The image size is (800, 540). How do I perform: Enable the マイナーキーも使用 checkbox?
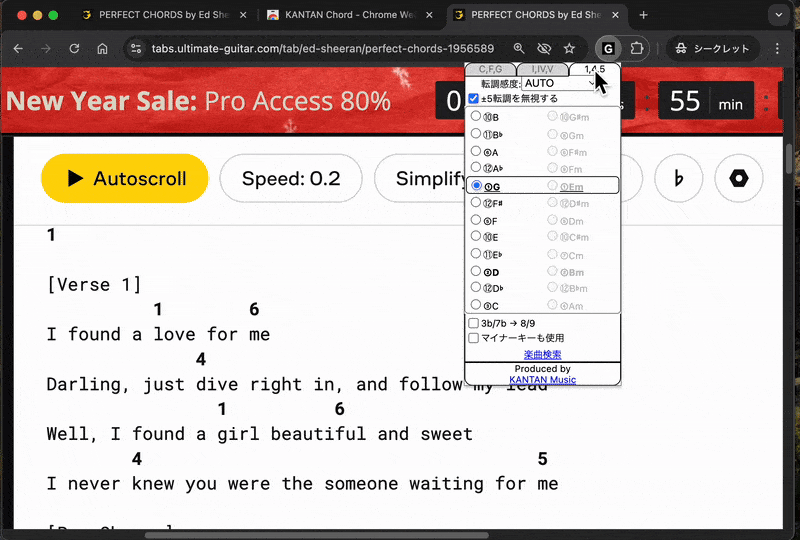tap(474, 338)
